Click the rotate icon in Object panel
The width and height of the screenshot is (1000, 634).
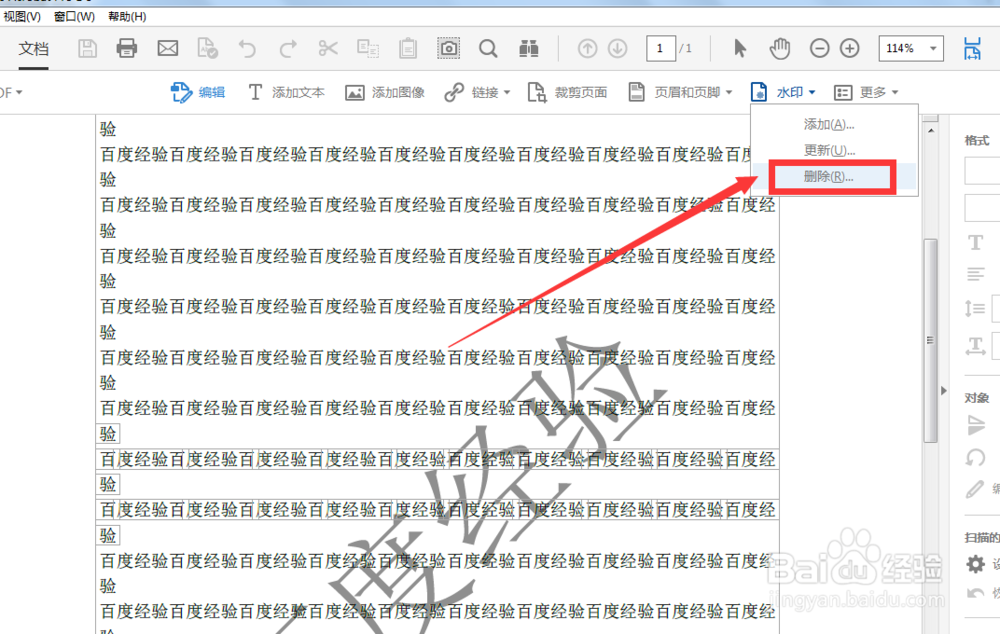pyautogui.click(x=975, y=457)
